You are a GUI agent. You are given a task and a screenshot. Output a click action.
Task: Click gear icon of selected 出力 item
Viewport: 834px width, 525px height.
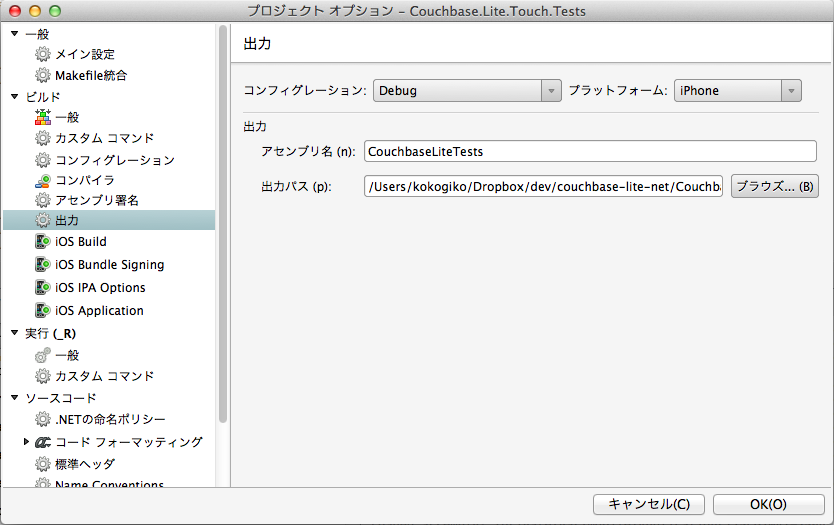pyautogui.click(x=43, y=220)
